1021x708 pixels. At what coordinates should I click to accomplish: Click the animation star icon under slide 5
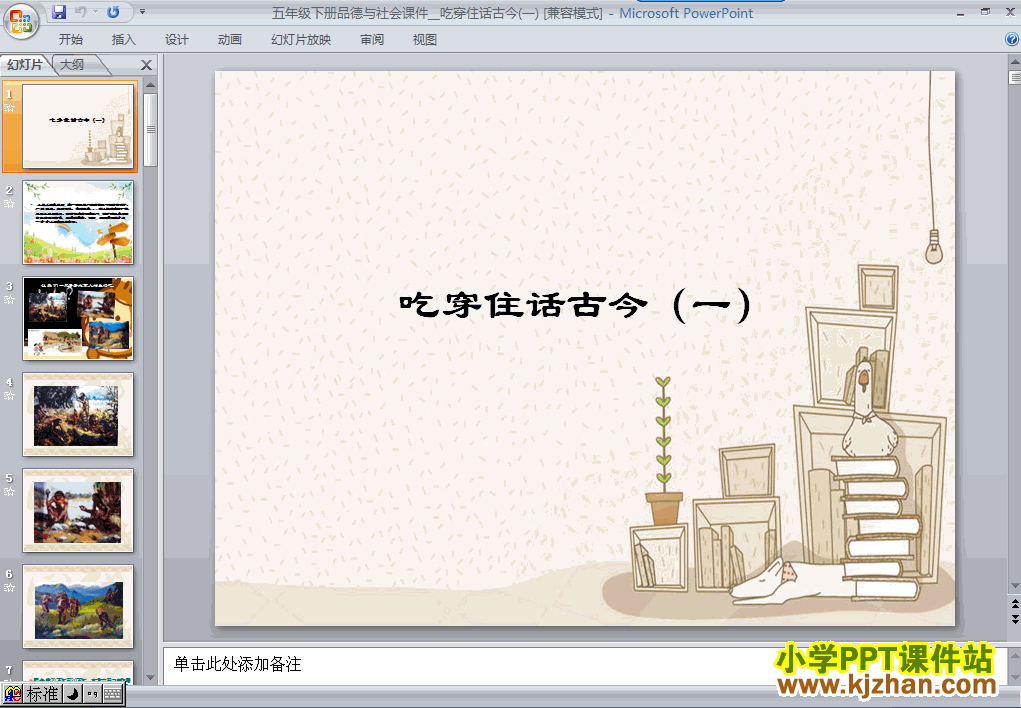click(9, 492)
